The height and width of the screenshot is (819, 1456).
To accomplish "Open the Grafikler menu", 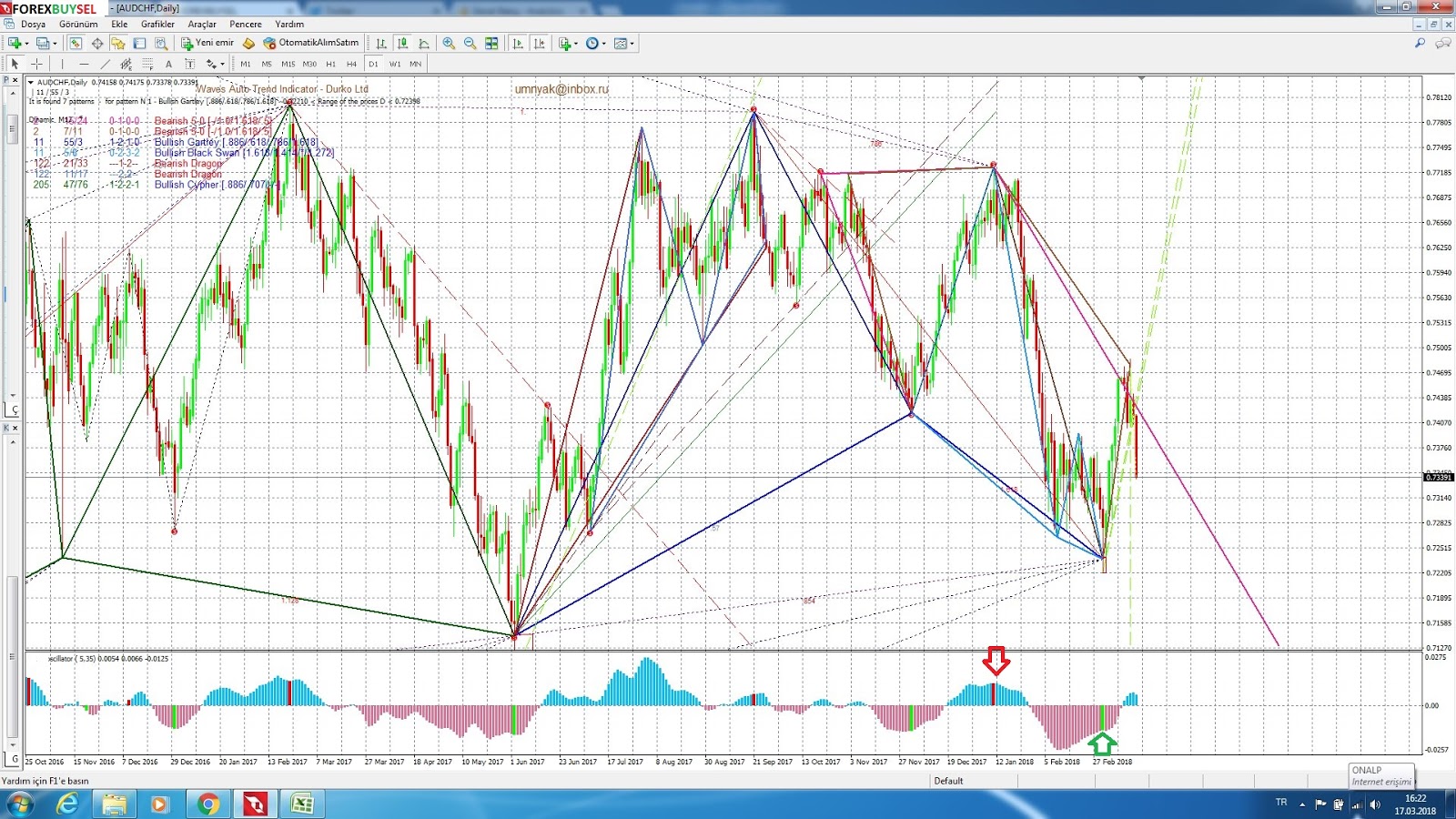I will (157, 24).
